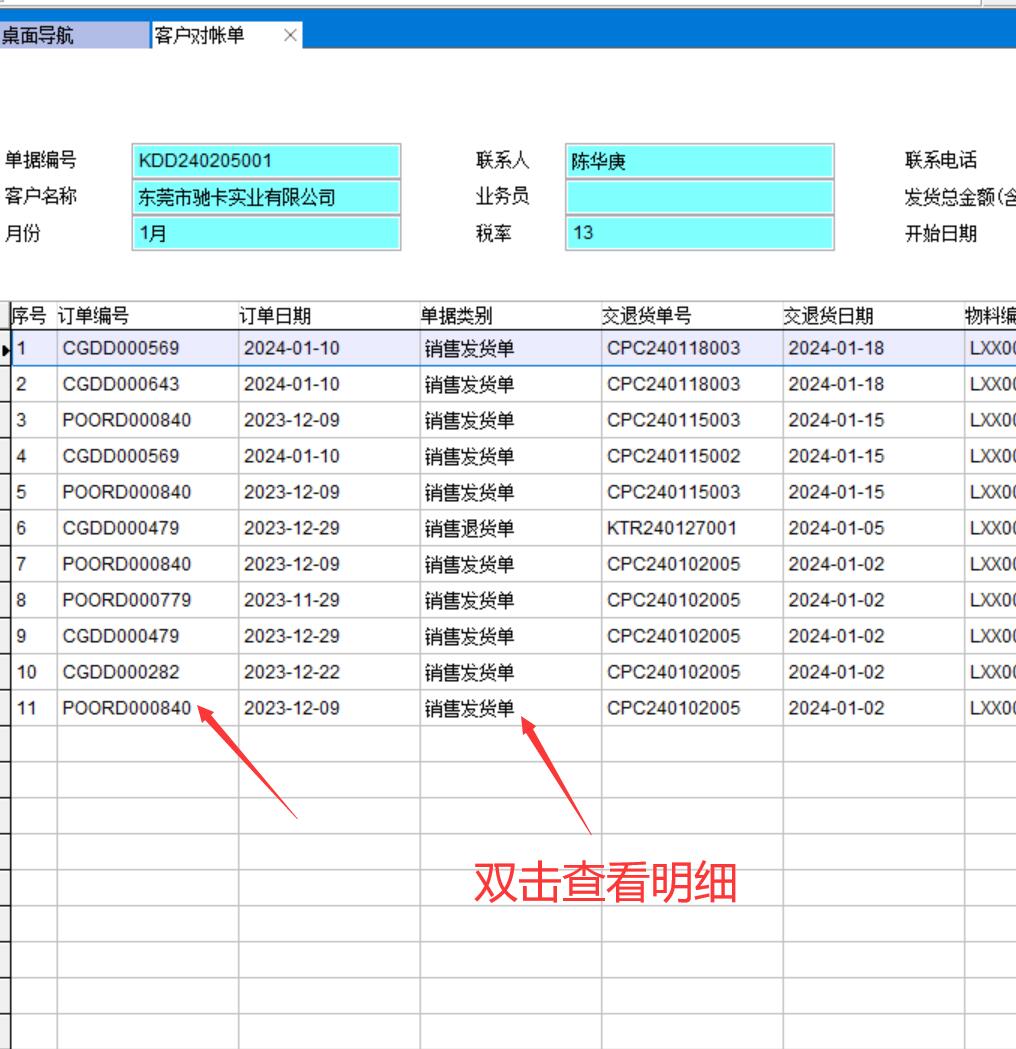
Task: Click the 税率 field showing 13
Action: pos(699,233)
